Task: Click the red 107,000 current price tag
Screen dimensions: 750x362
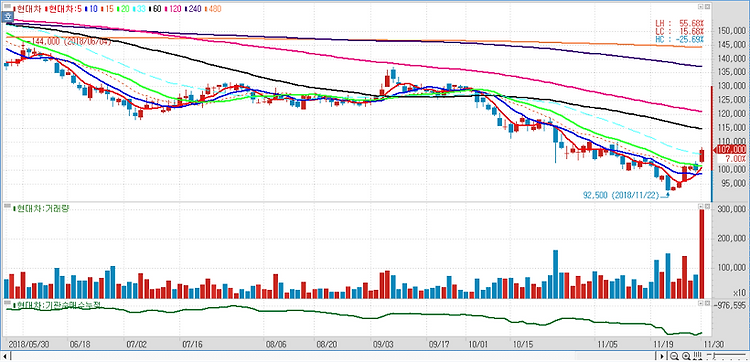Action: (x=730, y=149)
